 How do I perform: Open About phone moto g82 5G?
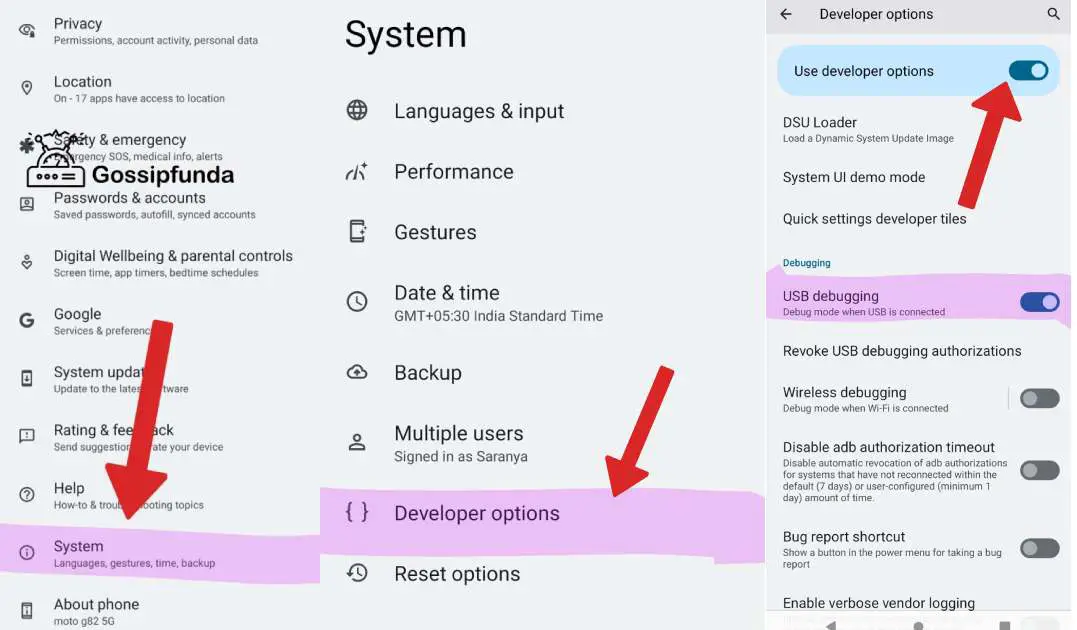(160, 610)
